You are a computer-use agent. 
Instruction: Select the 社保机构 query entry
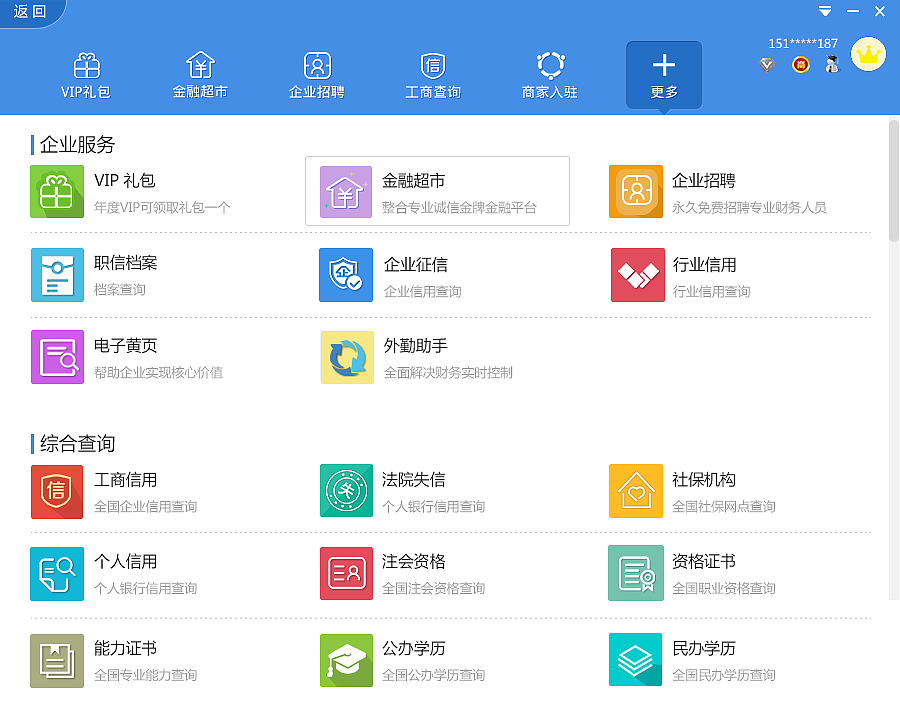(636, 491)
